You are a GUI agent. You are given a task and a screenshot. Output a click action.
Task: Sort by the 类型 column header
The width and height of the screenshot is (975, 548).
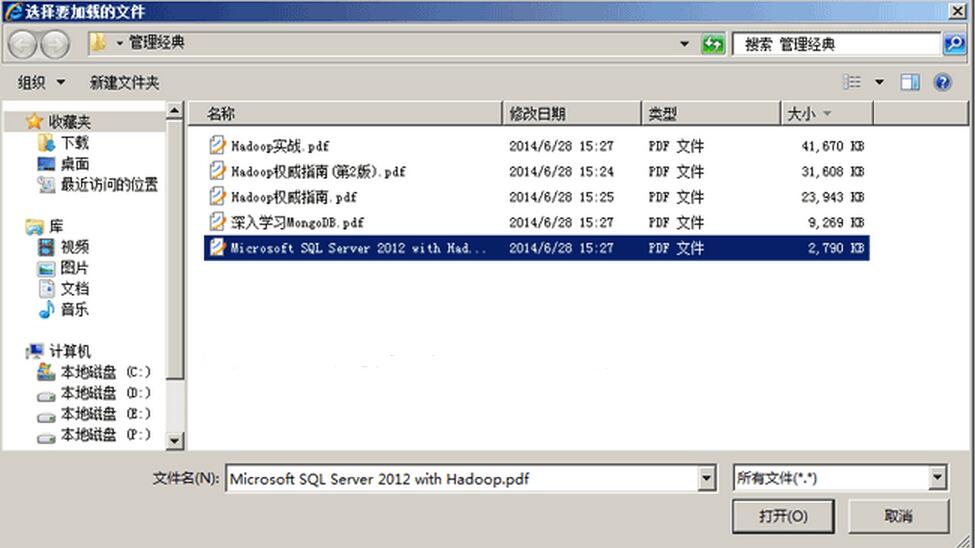711,113
